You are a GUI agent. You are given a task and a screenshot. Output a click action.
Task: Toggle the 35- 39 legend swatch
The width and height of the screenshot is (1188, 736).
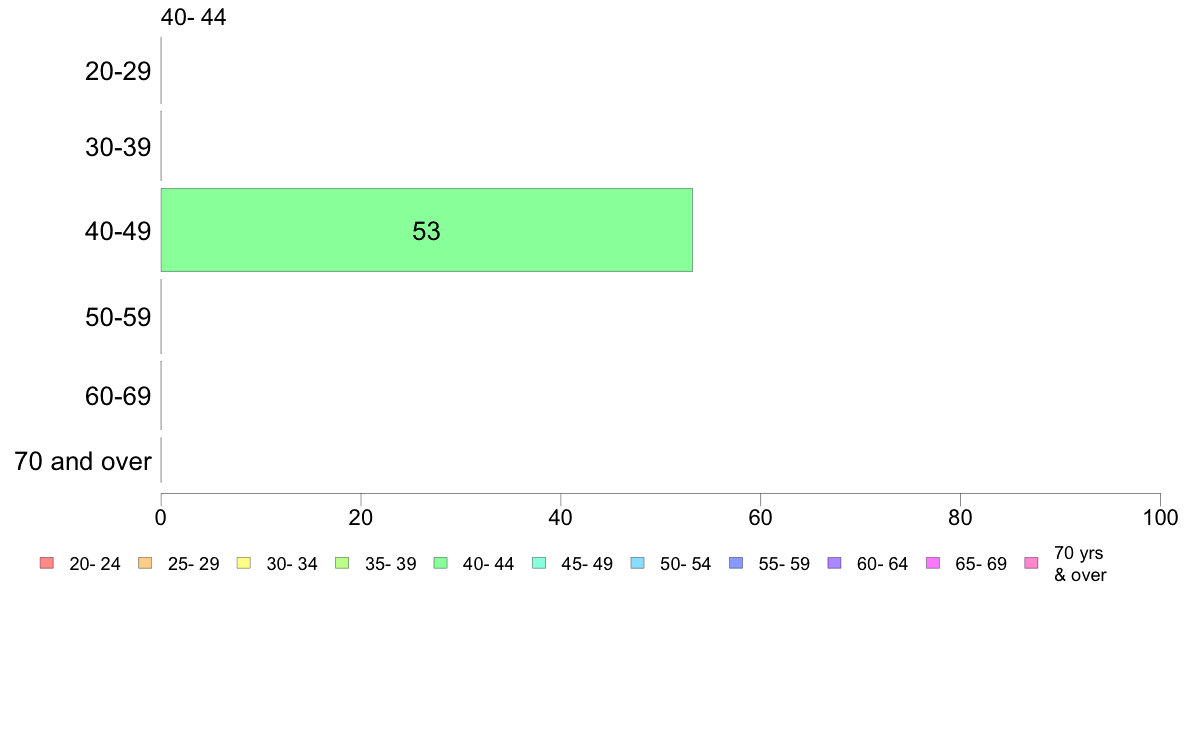[x=342, y=563]
